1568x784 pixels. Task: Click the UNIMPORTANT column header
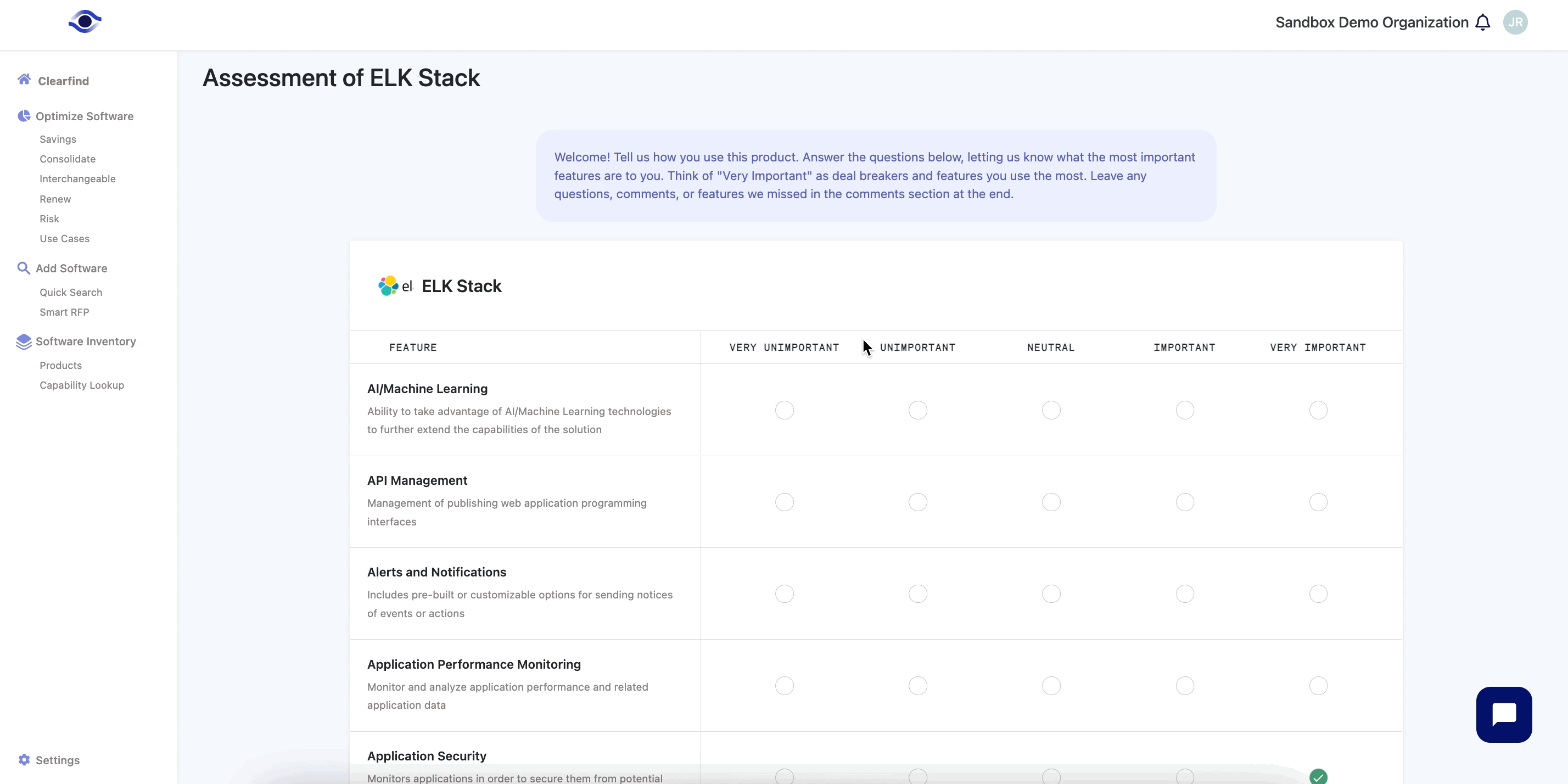pos(917,348)
